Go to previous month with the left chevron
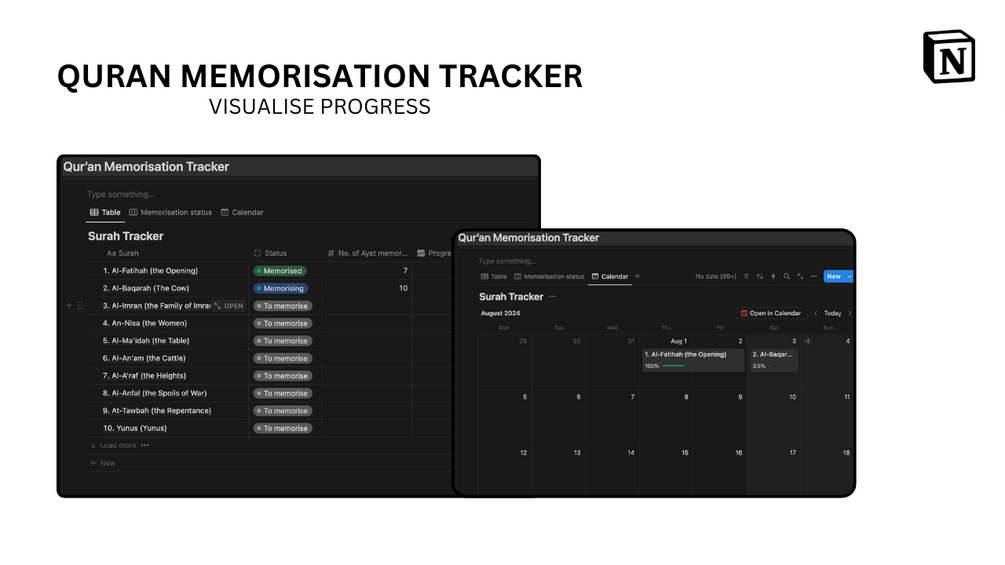Screen dimensions: 1005x565 point(816,313)
